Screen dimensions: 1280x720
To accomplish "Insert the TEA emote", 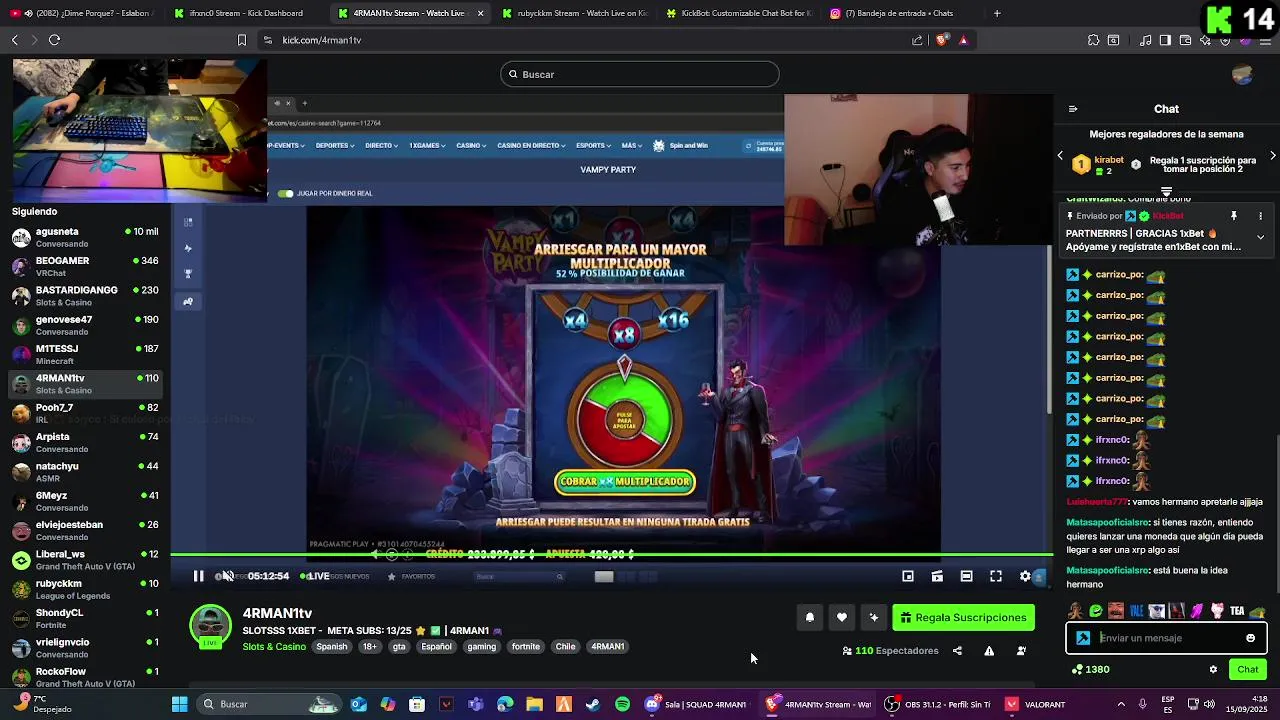I will pyautogui.click(x=1237, y=611).
